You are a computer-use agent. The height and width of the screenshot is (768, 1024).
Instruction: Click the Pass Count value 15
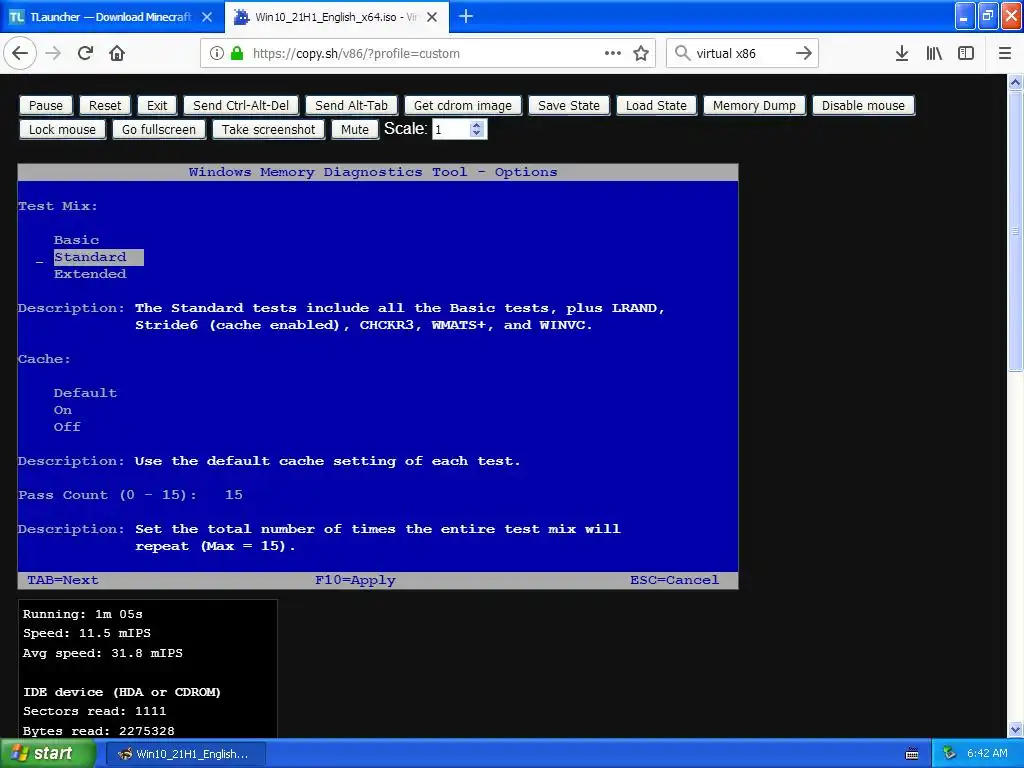point(234,495)
